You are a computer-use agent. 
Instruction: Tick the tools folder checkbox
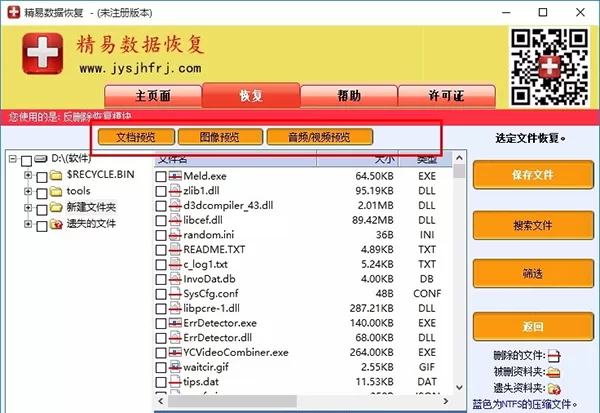pyautogui.click(x=42, y=193)
